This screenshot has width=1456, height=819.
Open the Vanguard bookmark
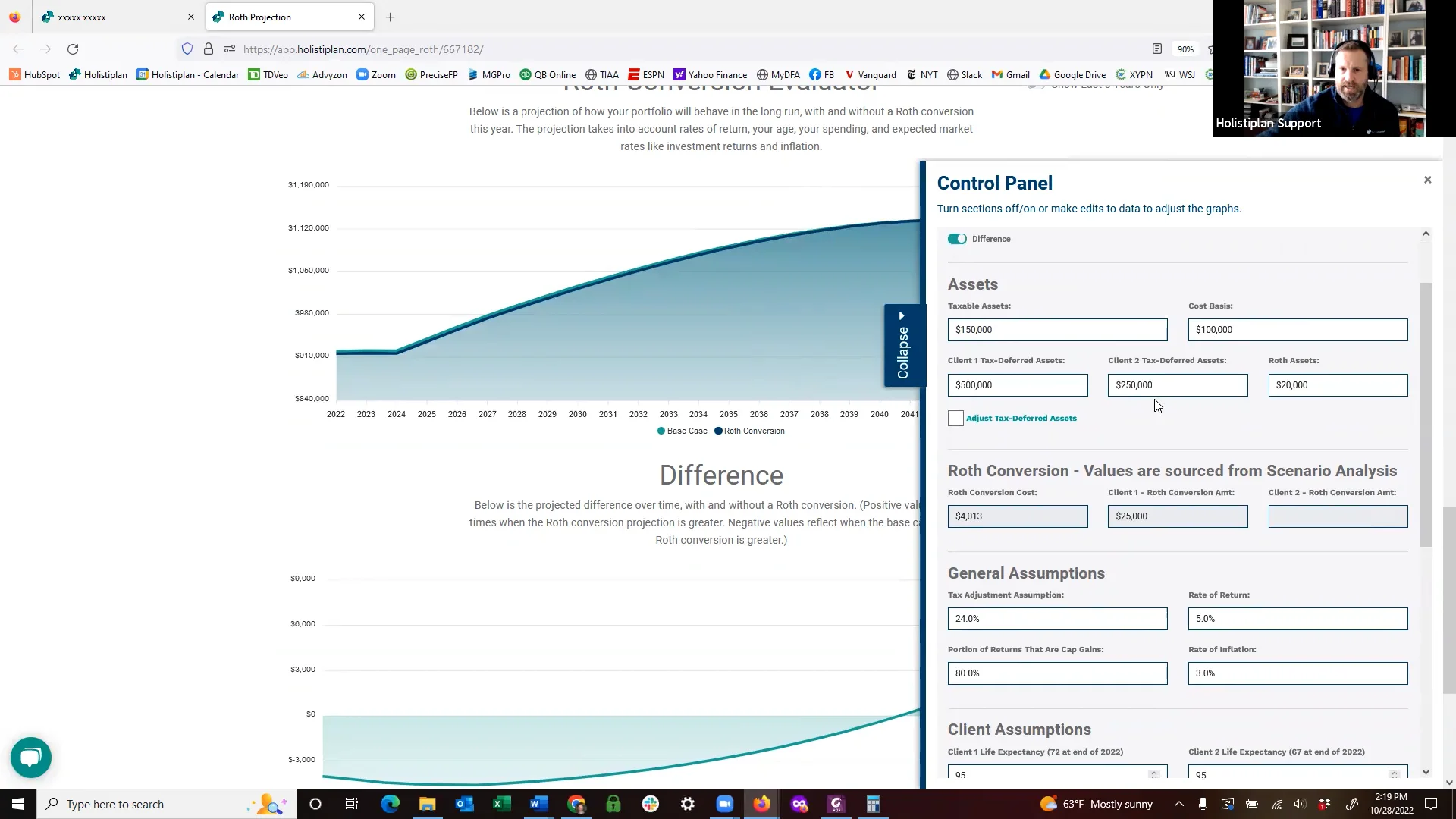point(870,74)
